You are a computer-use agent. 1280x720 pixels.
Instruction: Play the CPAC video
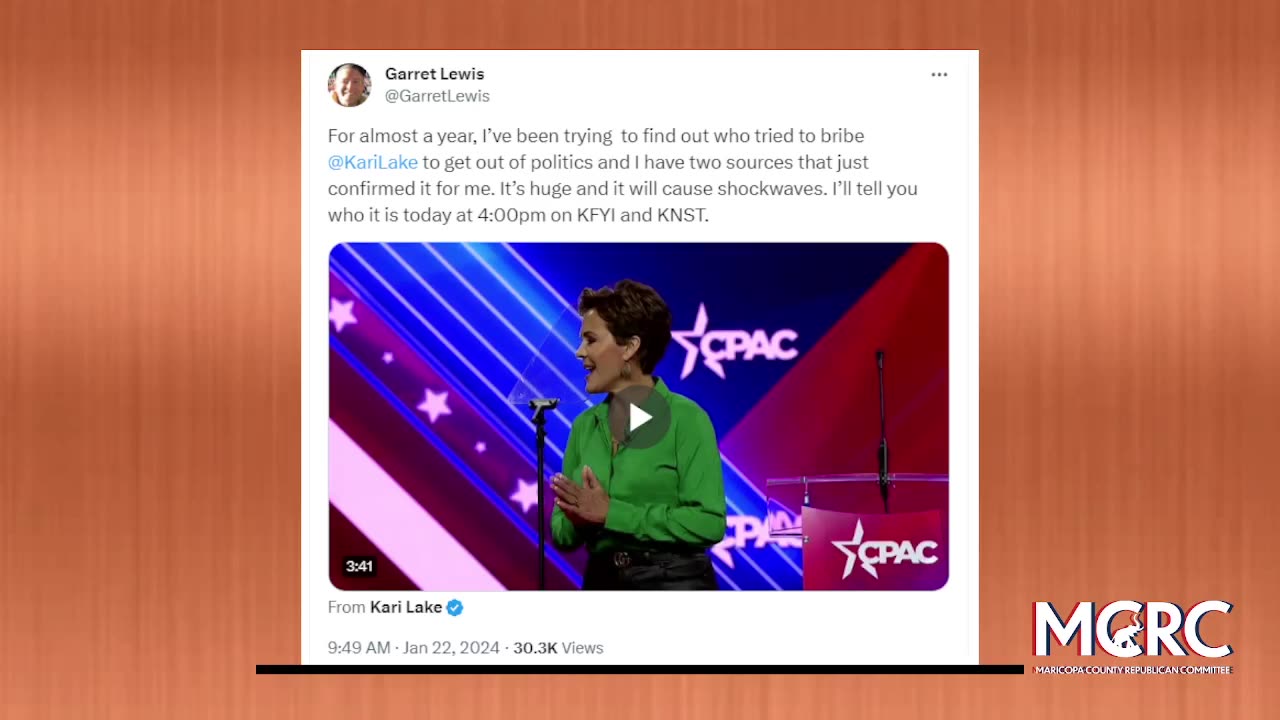pos(640,417)
